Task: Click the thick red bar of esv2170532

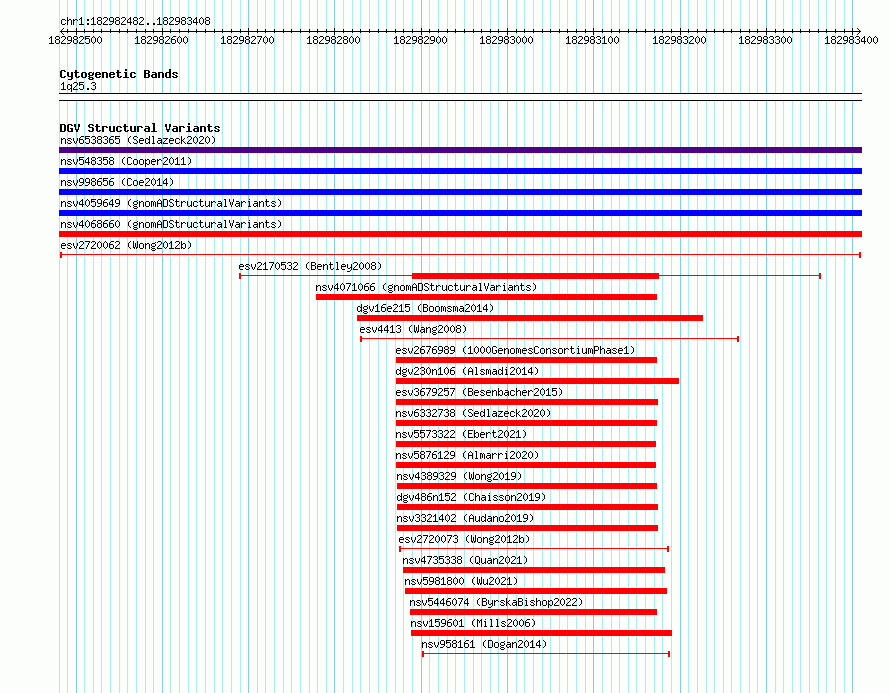Action: click(535, 276)
